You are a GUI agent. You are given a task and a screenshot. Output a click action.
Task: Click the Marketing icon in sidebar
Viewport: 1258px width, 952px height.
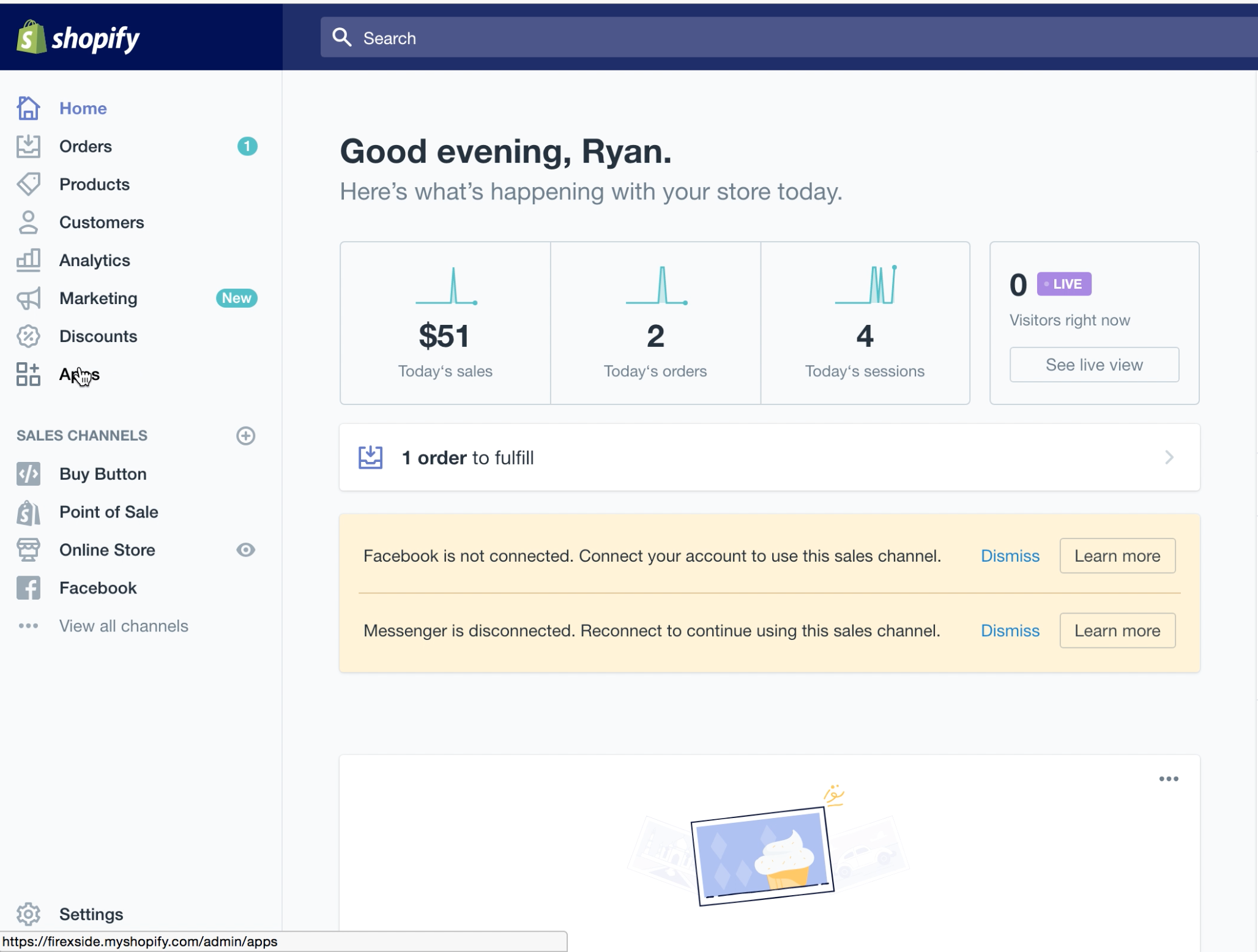(x=28, y=297)
